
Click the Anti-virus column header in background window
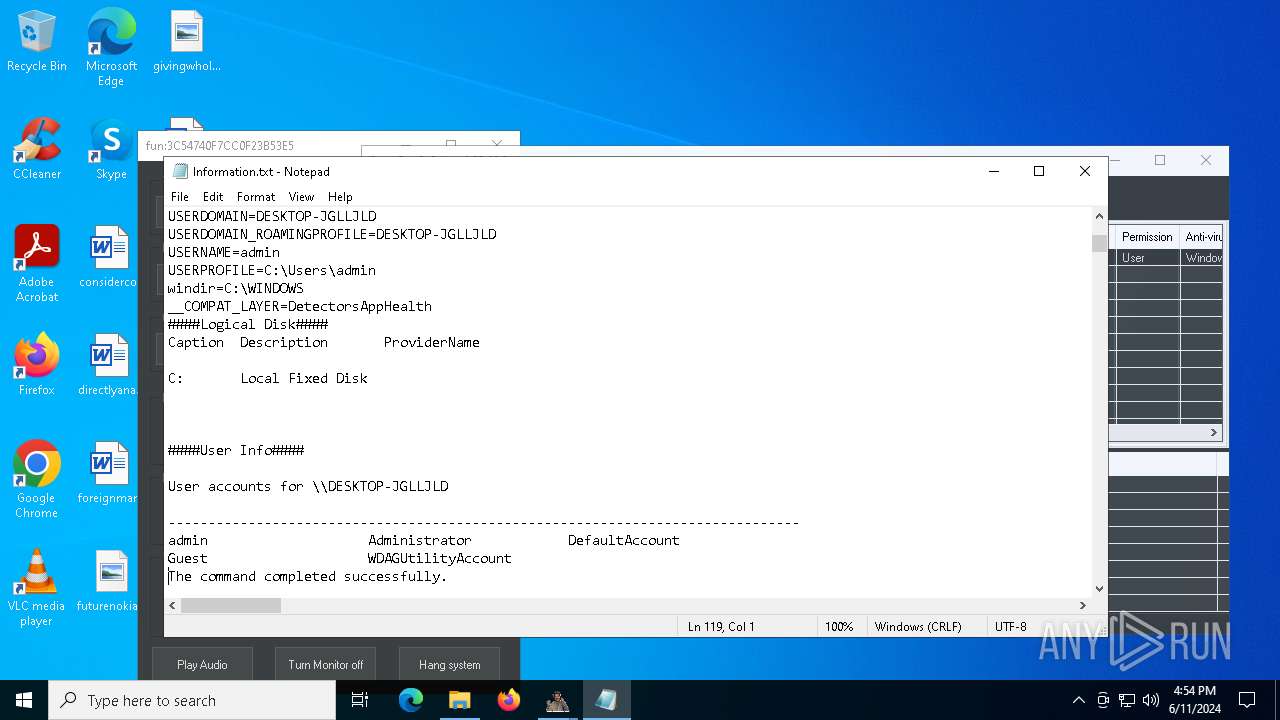point(1202,237)
